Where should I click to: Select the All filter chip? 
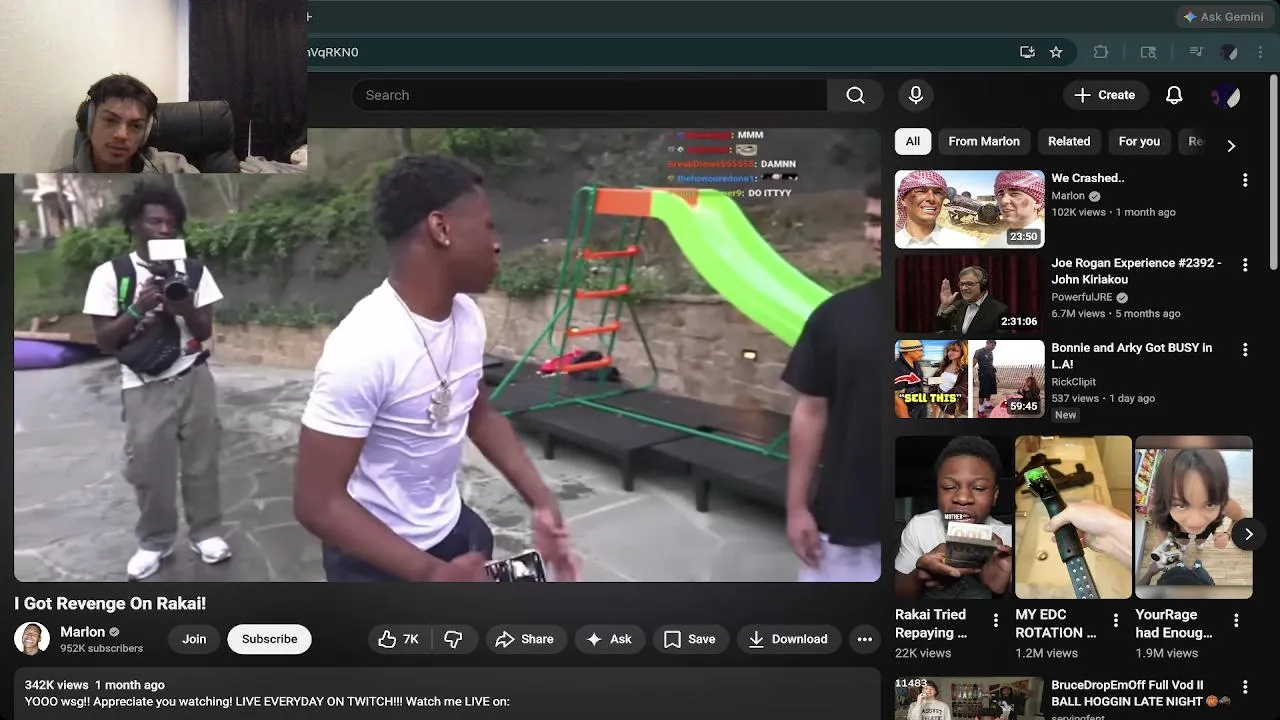point(913,141)
